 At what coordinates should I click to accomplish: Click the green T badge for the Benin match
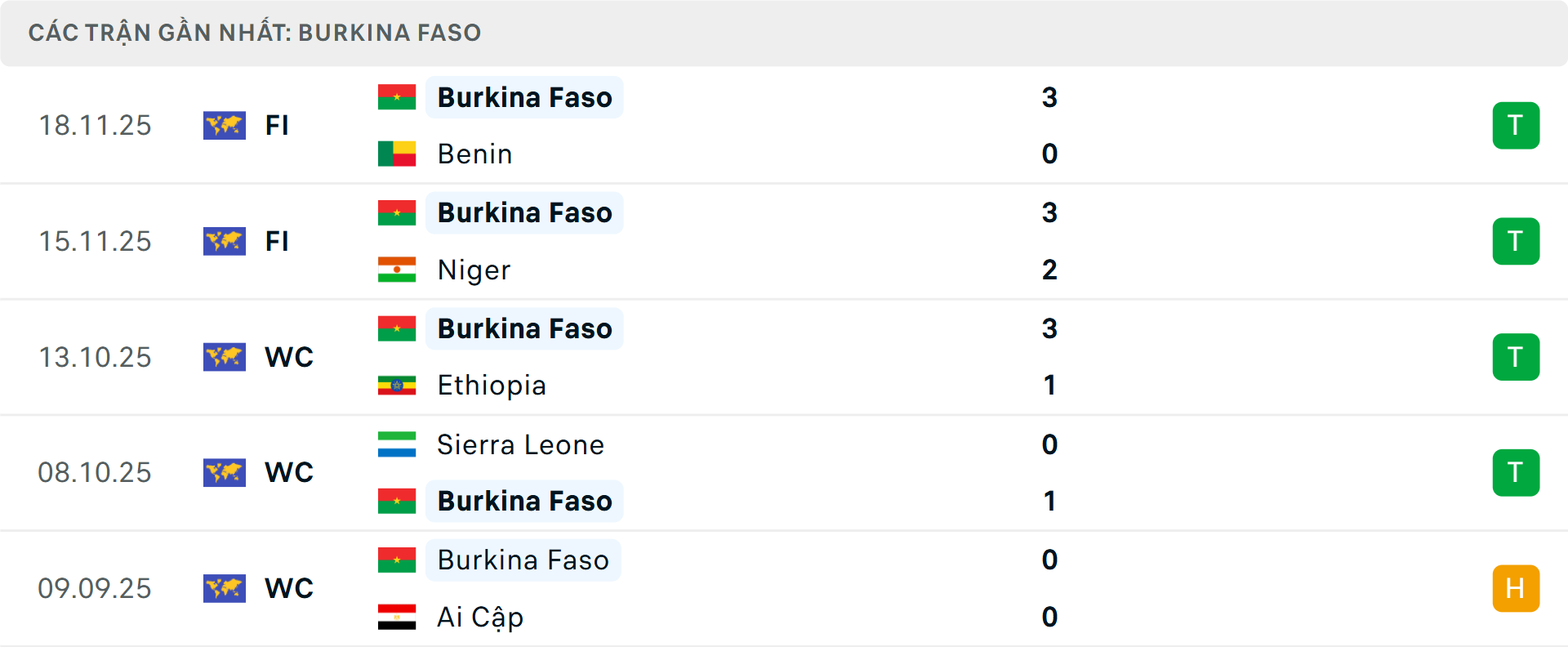pos(1517,125)
